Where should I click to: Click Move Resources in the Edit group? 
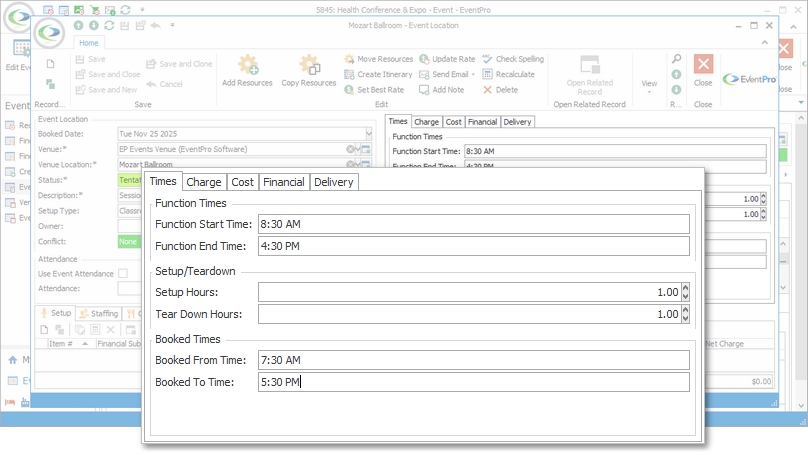point(379,59)
